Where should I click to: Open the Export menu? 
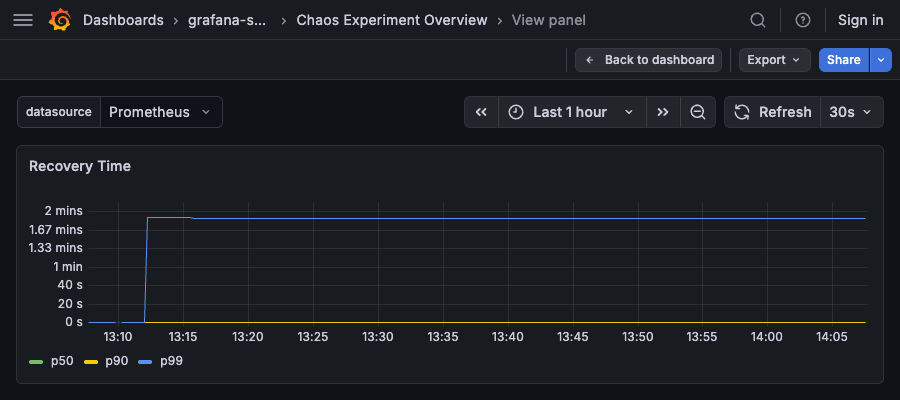coord(775,60)
